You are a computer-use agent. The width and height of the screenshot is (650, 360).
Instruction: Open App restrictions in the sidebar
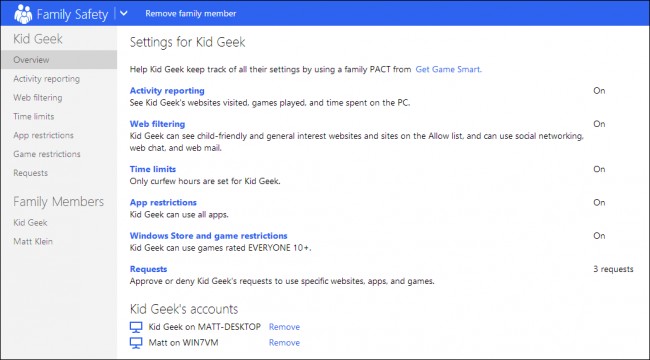click(x=43, y=135)
